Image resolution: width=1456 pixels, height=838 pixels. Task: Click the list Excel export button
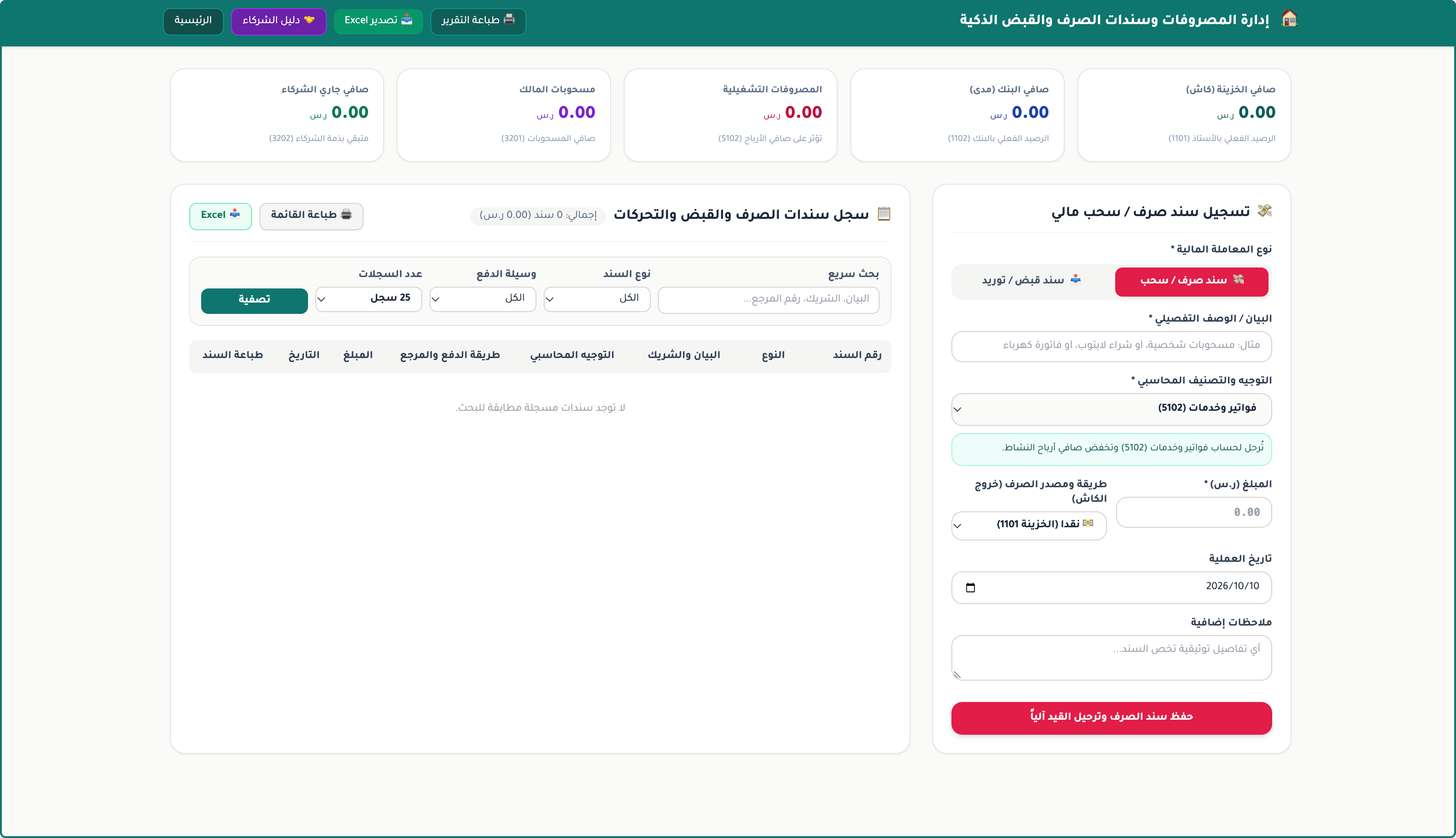click(x=220, y=216)
